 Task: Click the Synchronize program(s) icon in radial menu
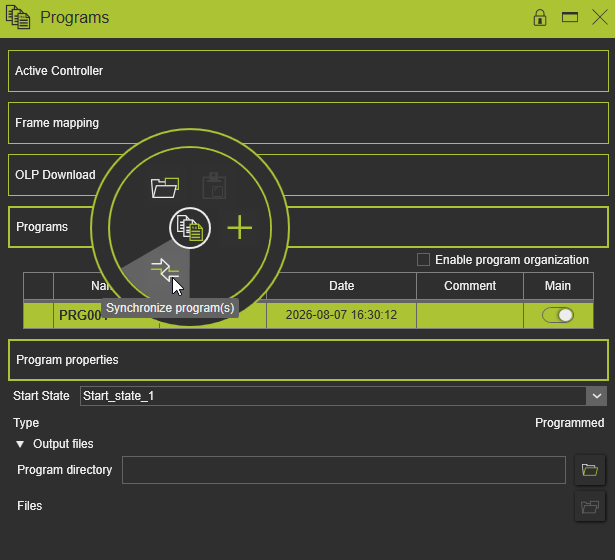(164, 270)
